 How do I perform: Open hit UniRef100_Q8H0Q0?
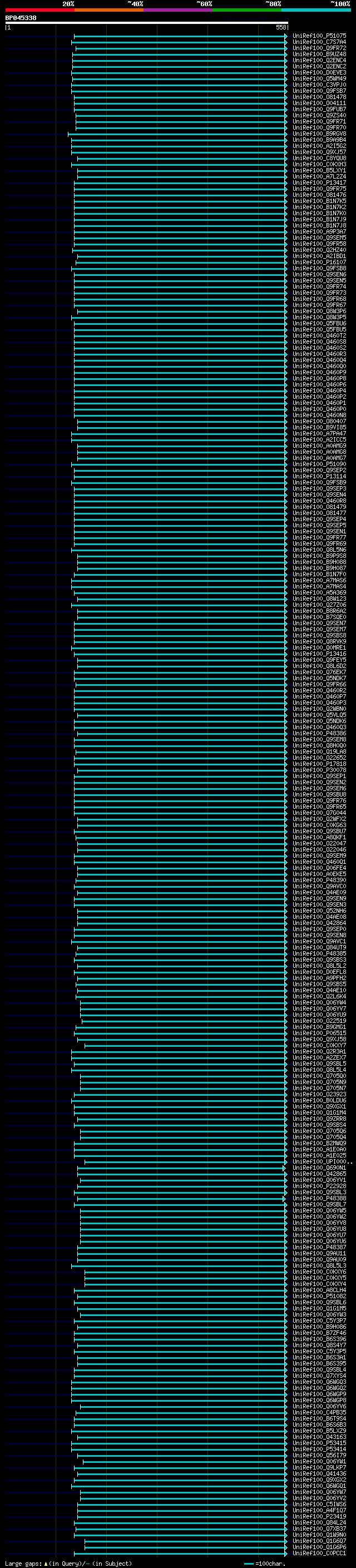pos(319,746)
